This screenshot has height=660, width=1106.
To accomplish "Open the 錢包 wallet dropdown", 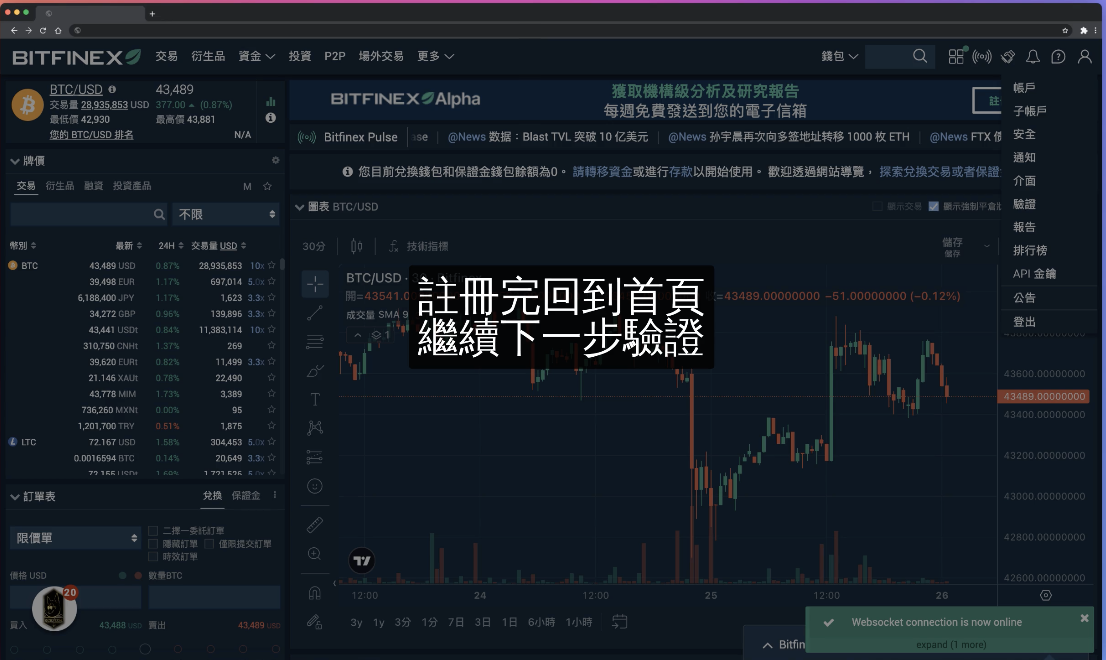I will click(x=839, y=56).
